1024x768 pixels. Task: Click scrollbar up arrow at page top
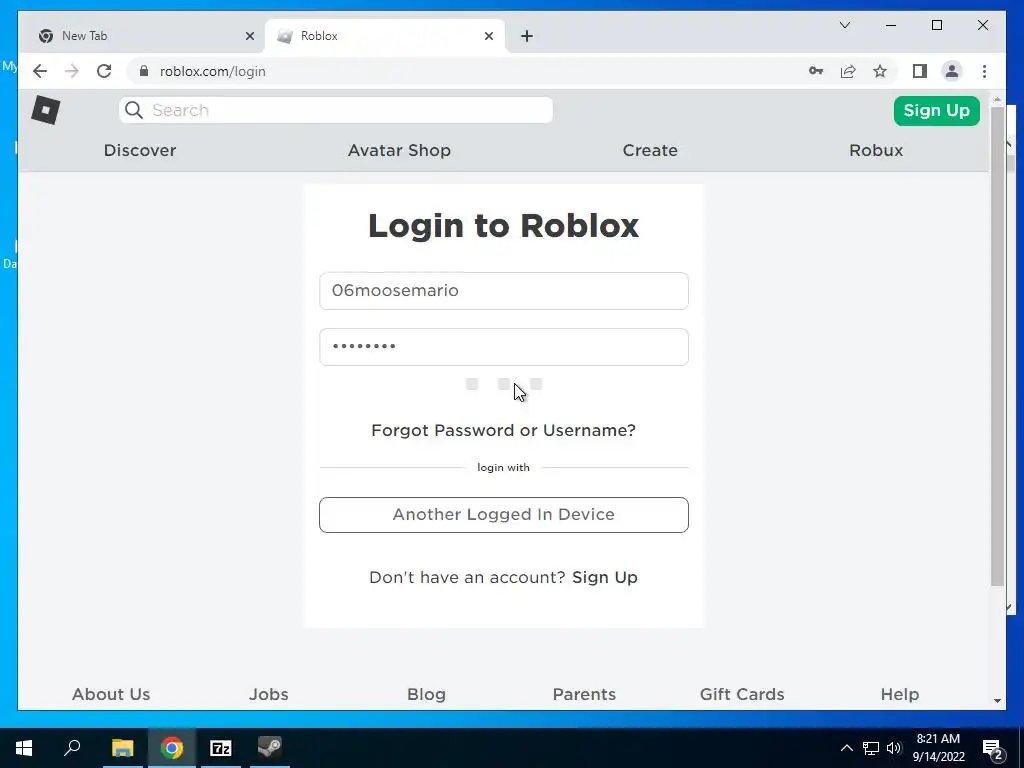click(997, 100)
